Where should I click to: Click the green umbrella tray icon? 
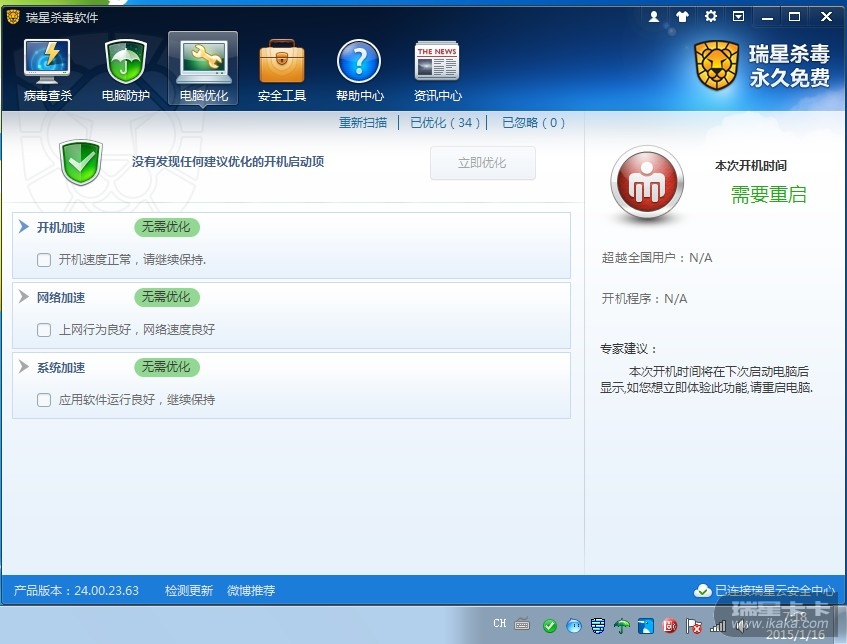pos(622,626)
